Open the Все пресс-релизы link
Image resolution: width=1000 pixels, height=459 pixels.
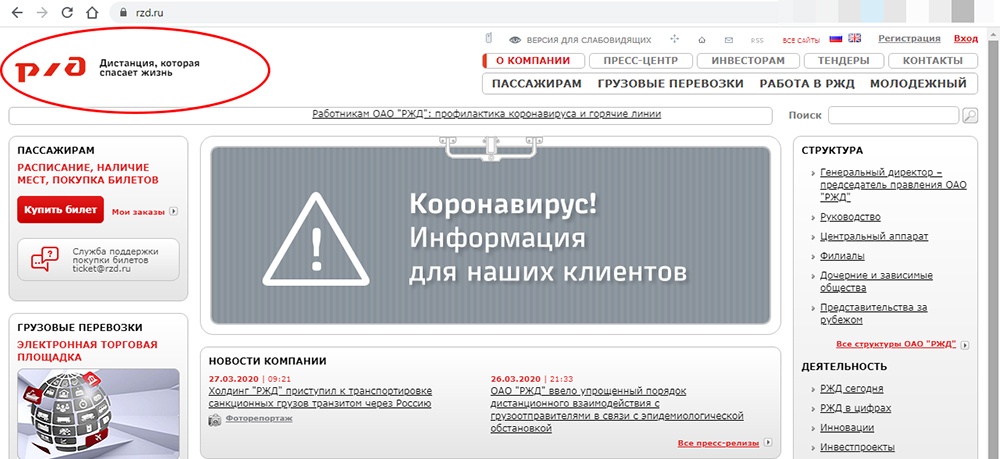[718, 442]
